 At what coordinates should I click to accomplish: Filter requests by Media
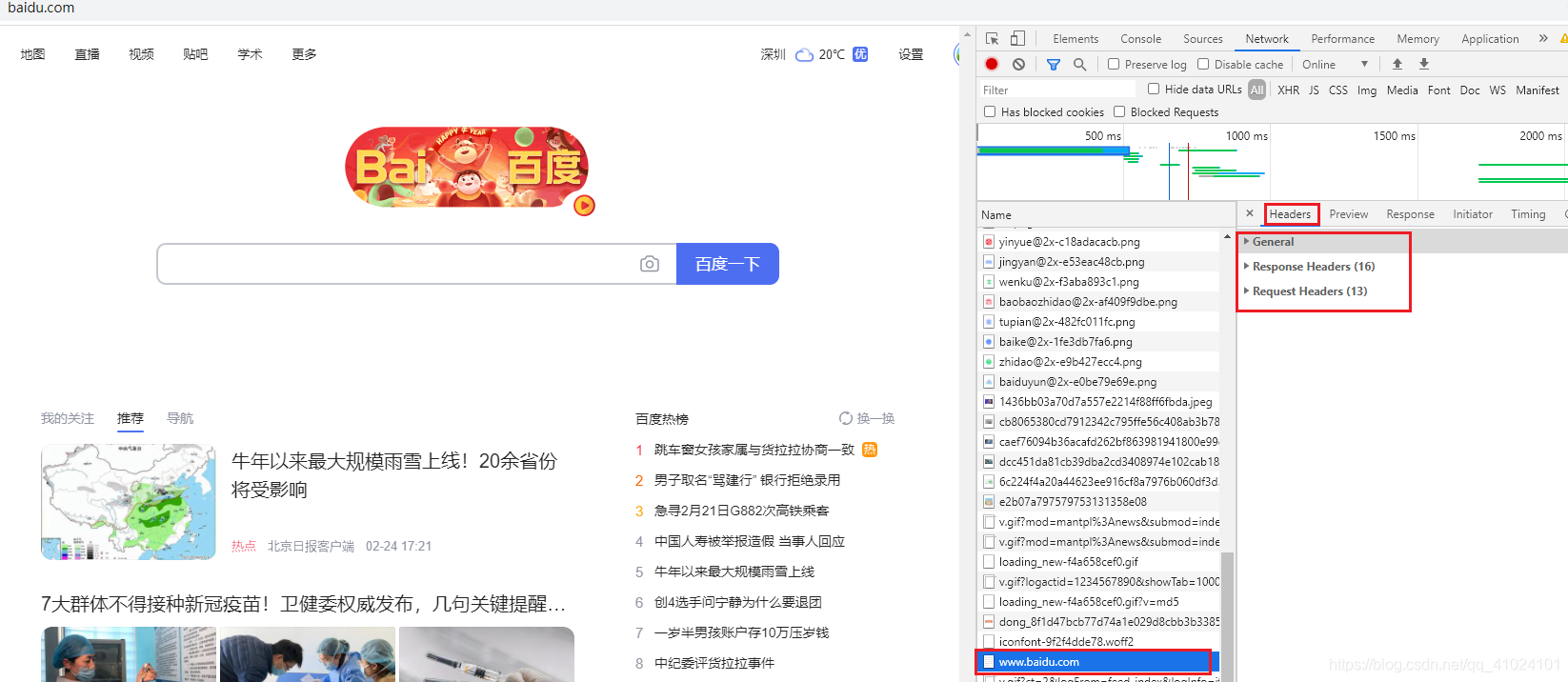click(x=1402, y=90)
